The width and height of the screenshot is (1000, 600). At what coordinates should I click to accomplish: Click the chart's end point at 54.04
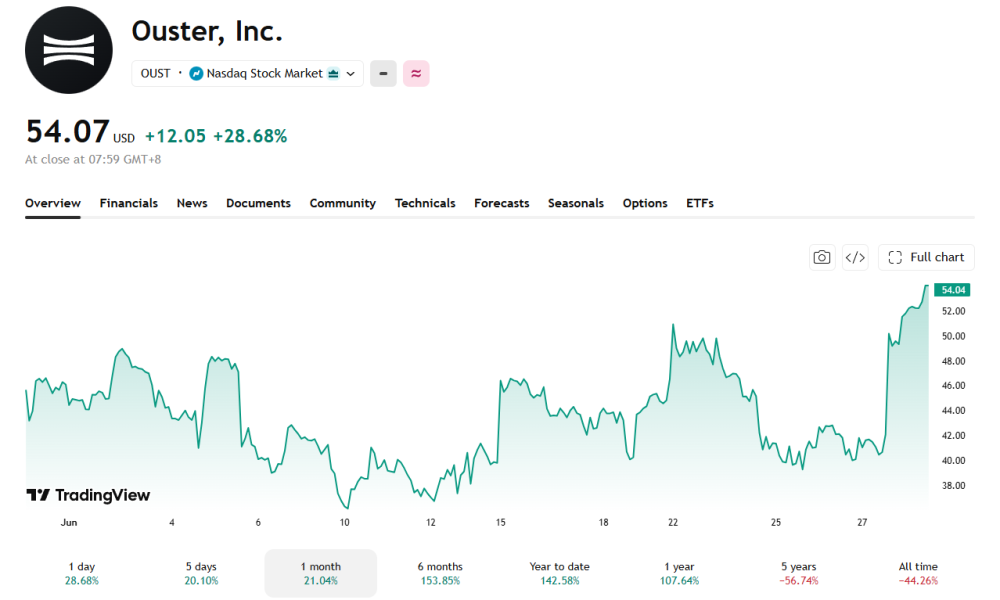tap(927, 286)
